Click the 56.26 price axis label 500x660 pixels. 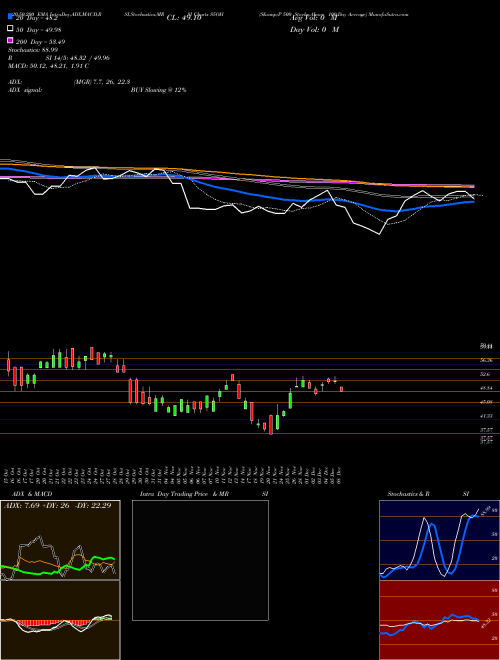point(486,360)
